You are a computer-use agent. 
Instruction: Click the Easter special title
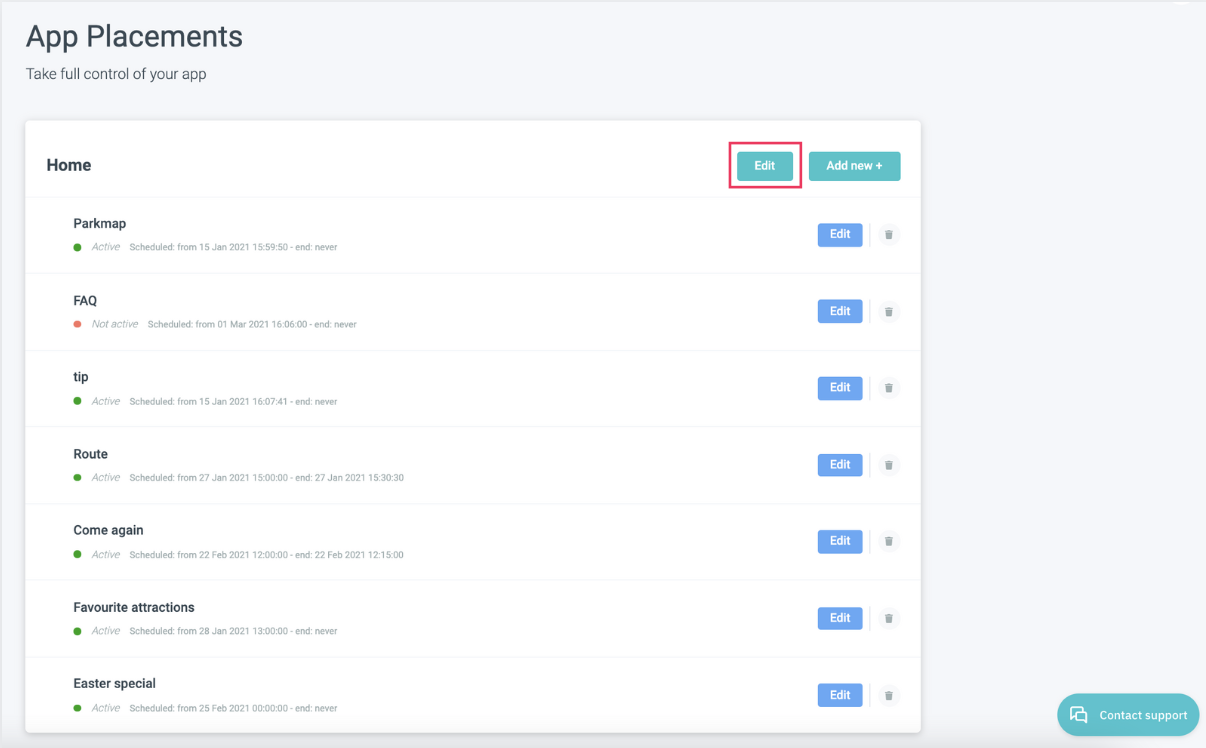pos(114,684)
